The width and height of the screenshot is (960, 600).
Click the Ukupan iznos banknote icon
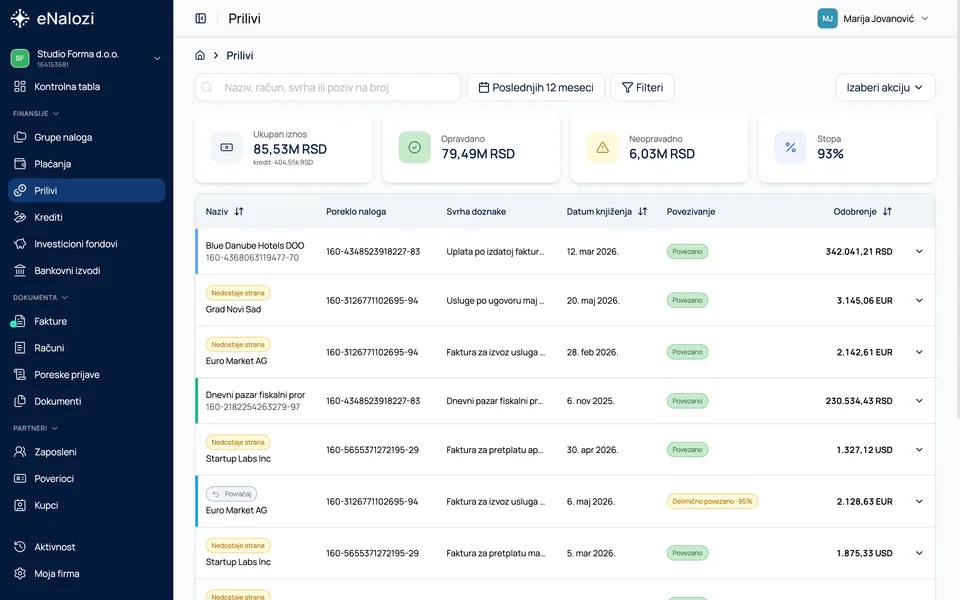pyautogui.click(x=227, y=148)
